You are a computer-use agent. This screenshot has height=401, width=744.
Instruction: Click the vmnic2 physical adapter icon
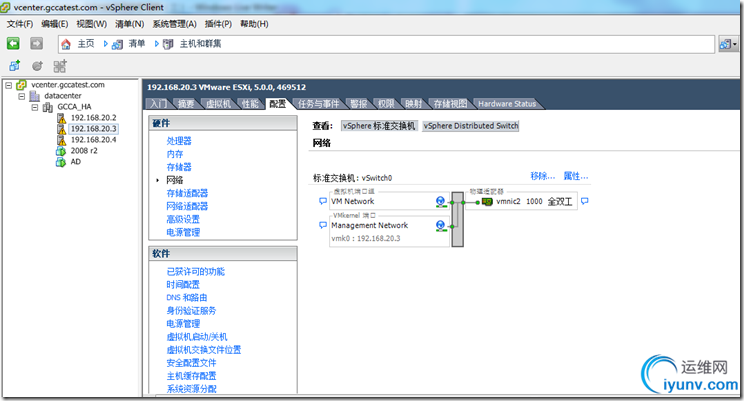coord(487,202)
